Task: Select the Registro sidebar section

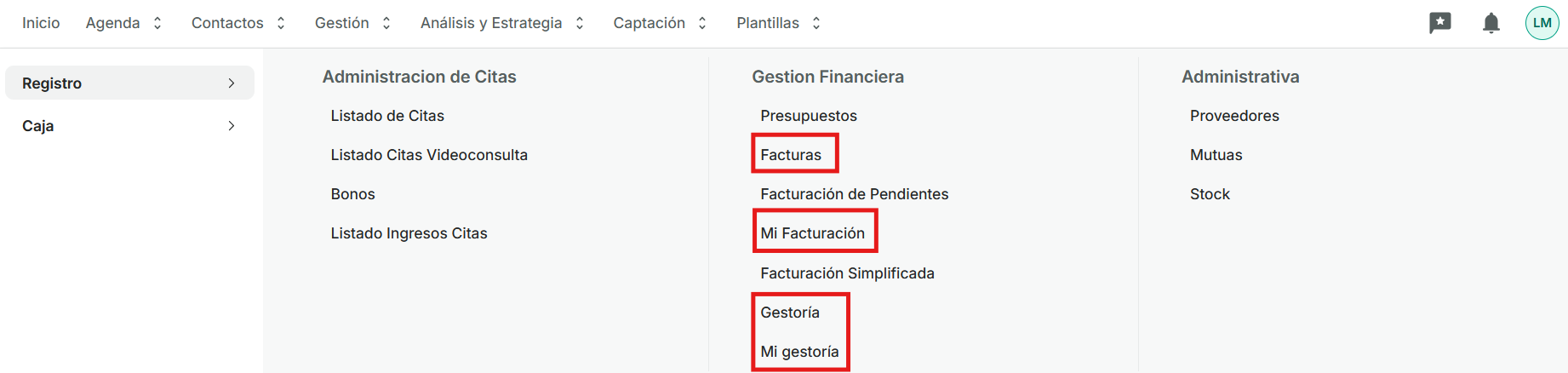Action: click(129, 83)
